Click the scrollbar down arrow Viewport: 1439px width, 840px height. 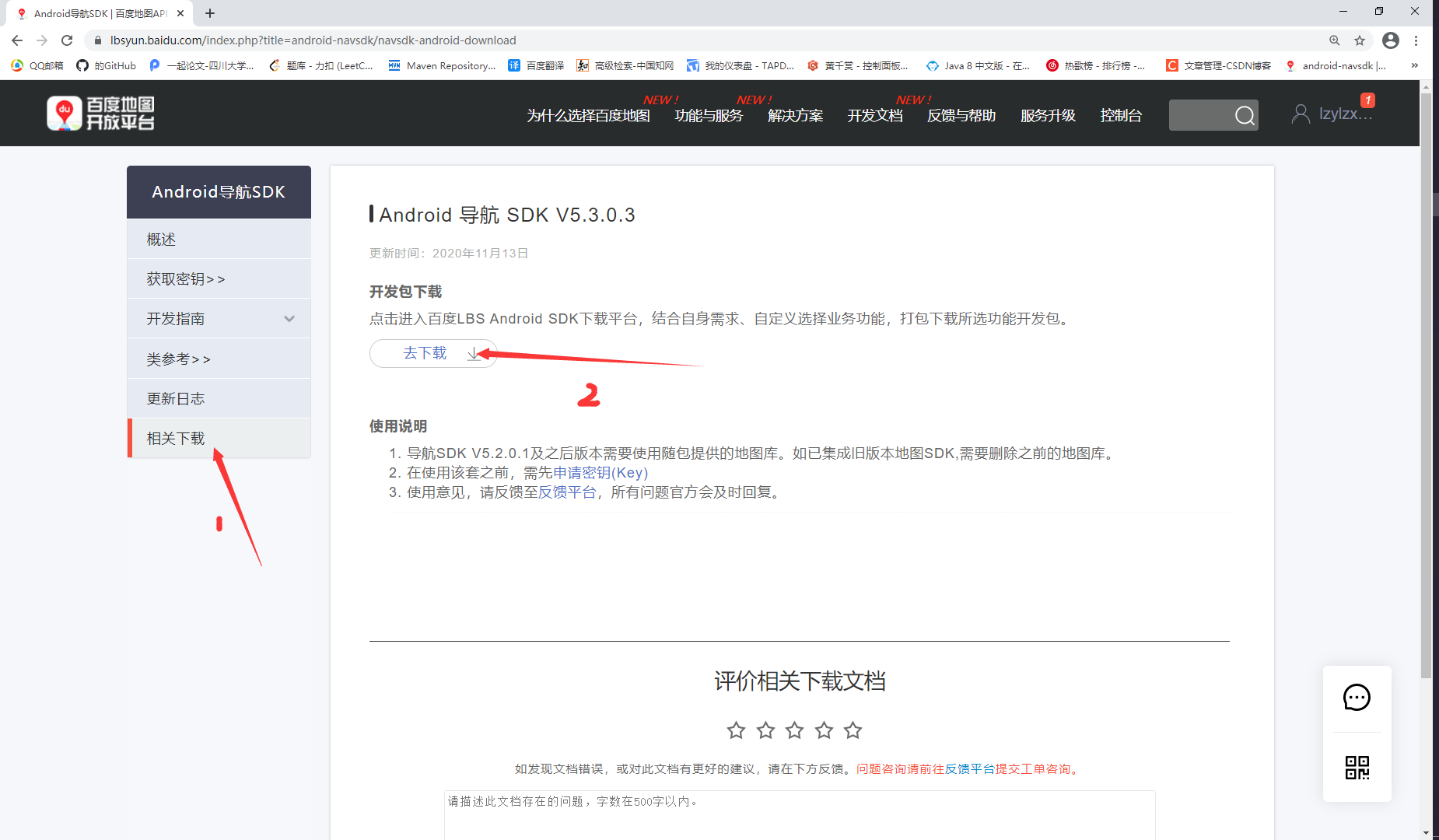1426,833
